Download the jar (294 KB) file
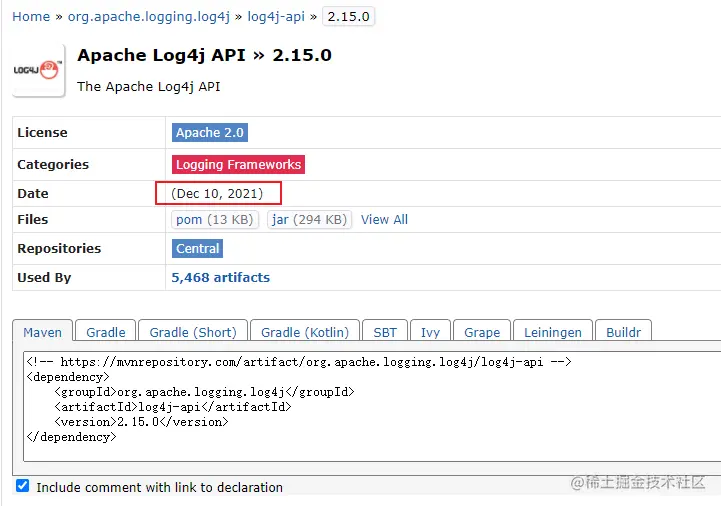The image size is (721, 506). (x=309, y=219)
